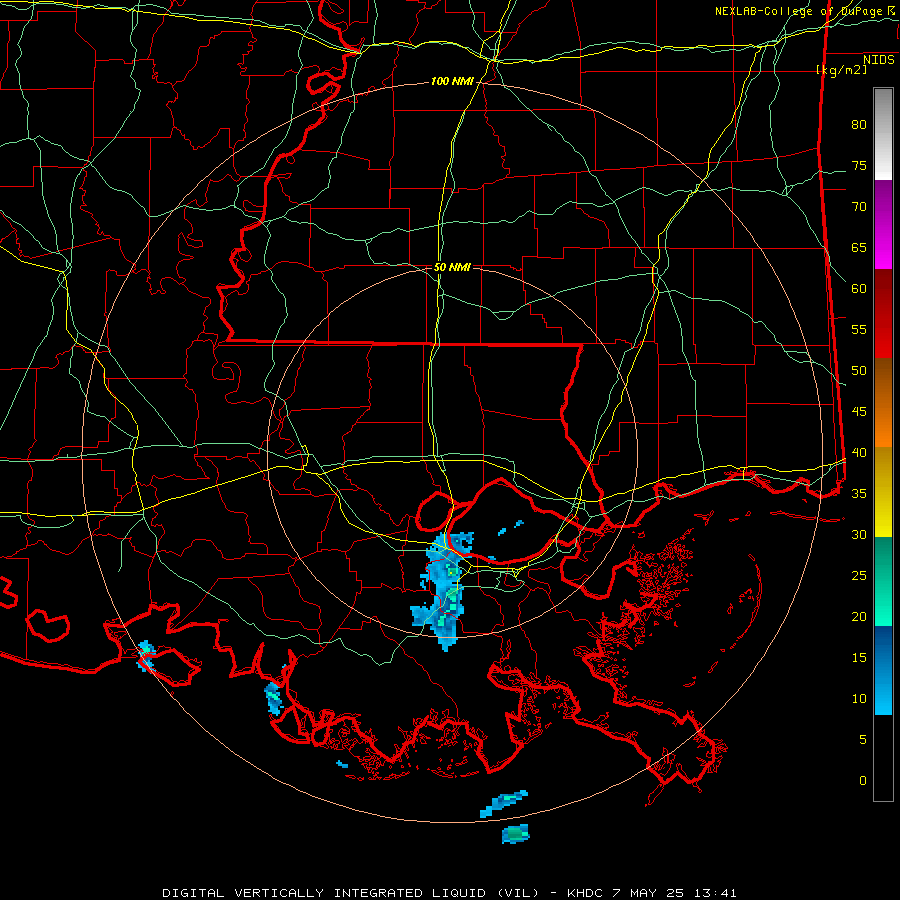Select the 50 NMI range ring label
The height and width of the screenshot is (900, 900).
coord(452,267)
